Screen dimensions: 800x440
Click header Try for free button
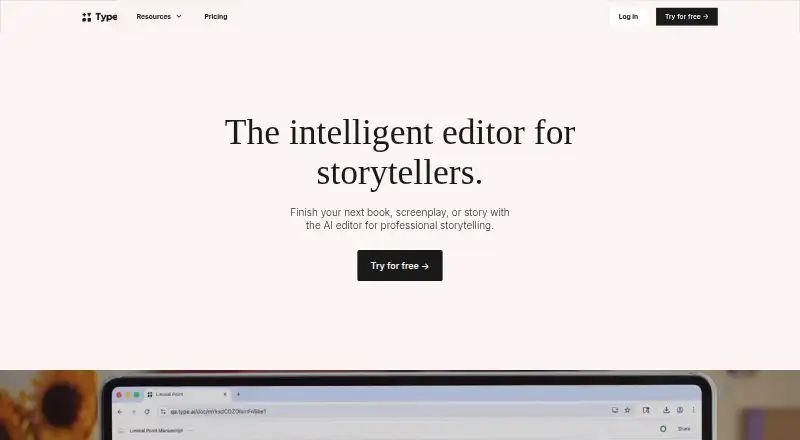[x=687, y=17]
